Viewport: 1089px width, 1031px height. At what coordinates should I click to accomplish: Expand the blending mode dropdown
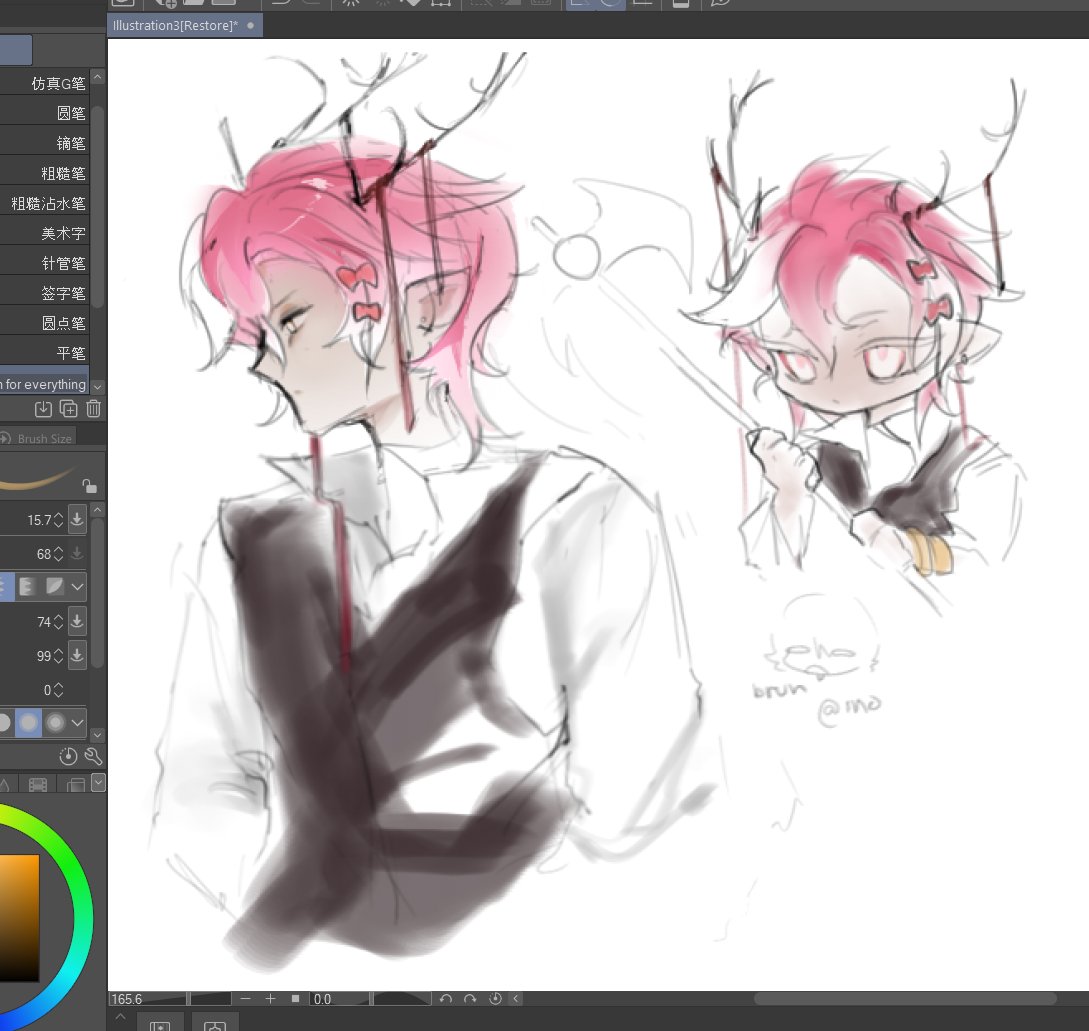pyautogui.click(x=77, y=587)
